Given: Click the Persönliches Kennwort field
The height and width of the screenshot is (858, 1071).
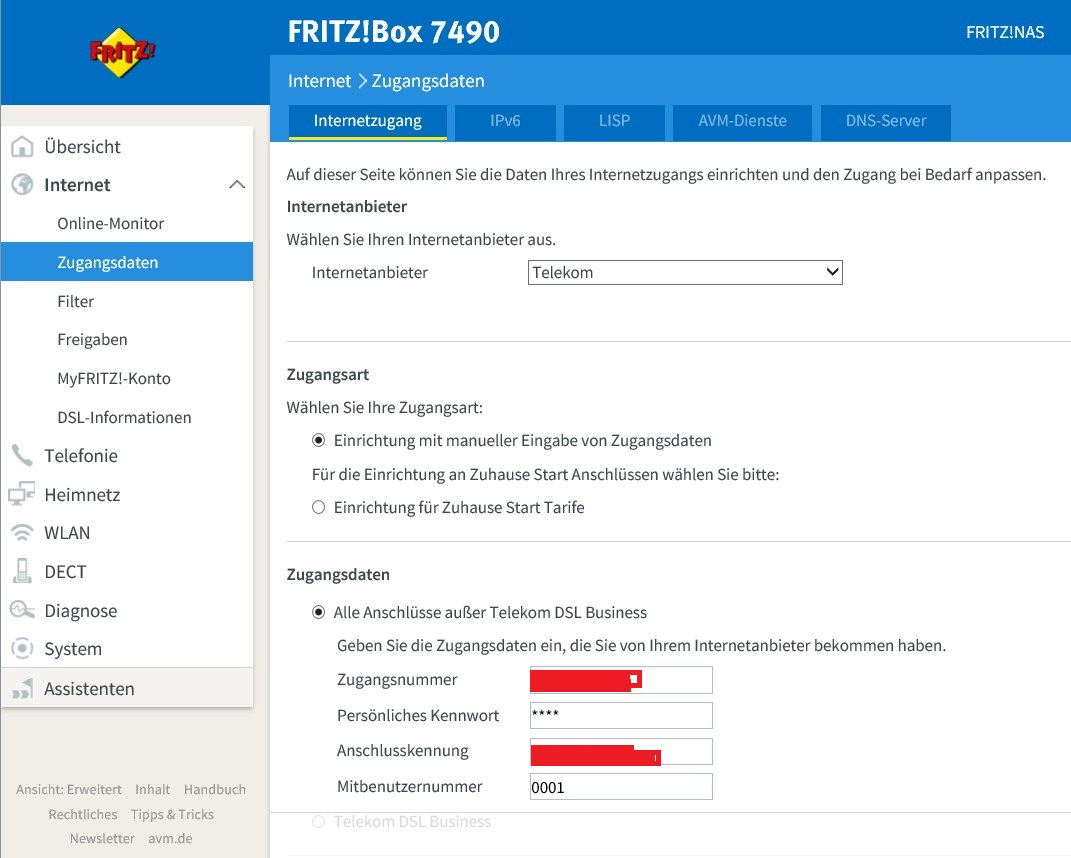Looking at the screenshot, I should (621, 715).
